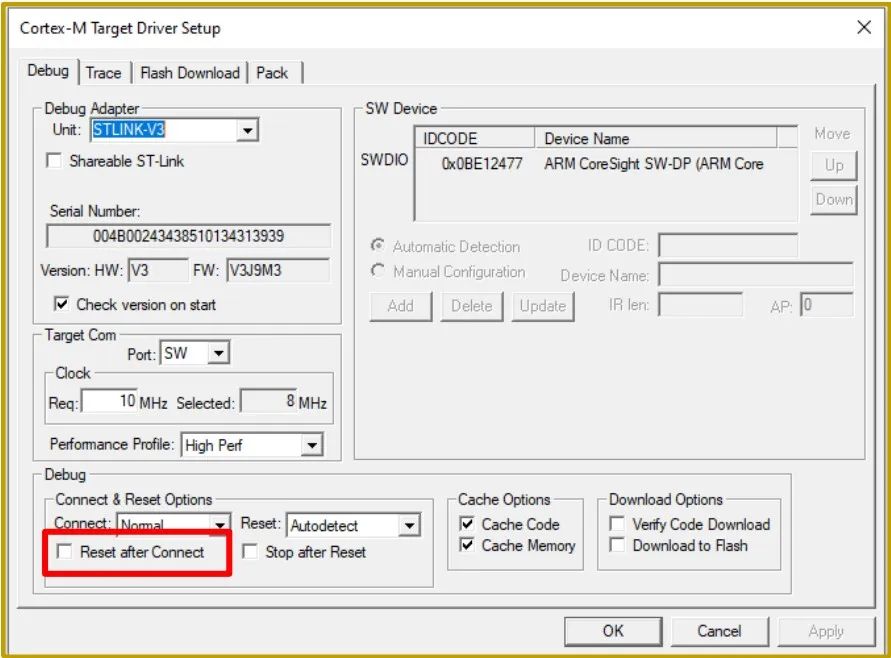This screenshot has height=658, width=891.
Task: Close the Cortex-M Target Driver Setup dialog
Action: [x=863, y=28]
